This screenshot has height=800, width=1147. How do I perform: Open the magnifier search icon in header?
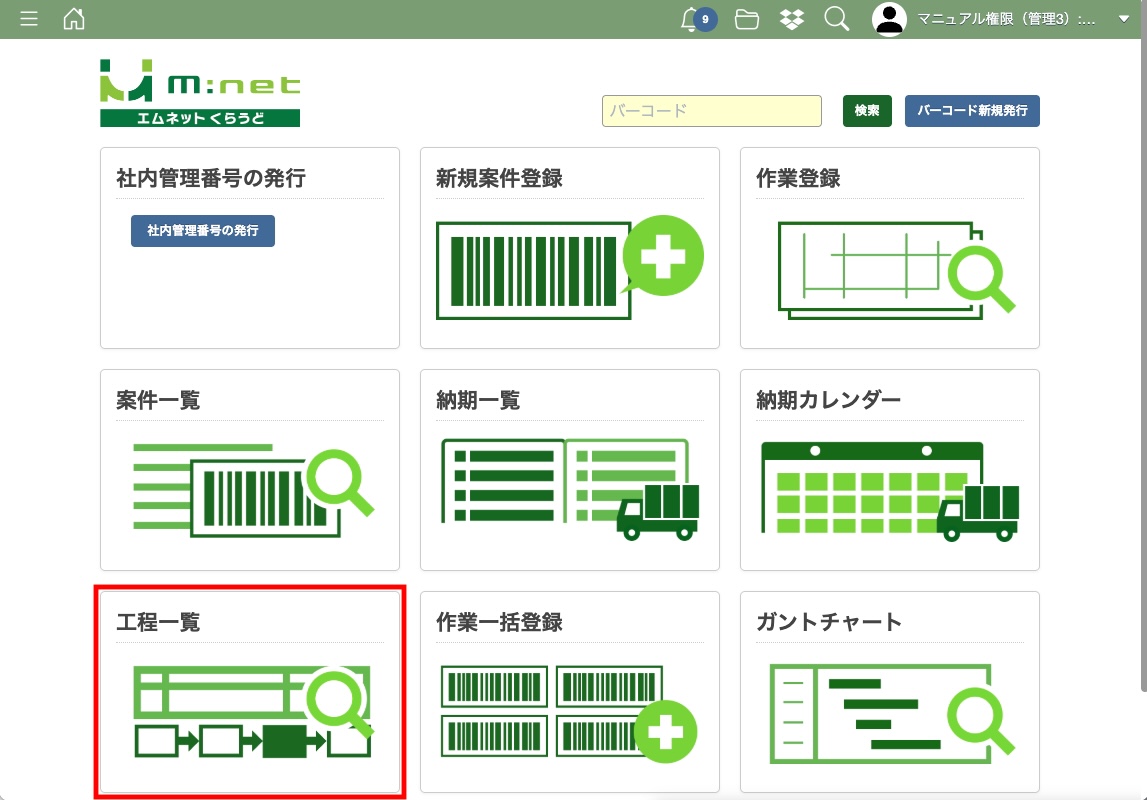(x=837, y=19)
